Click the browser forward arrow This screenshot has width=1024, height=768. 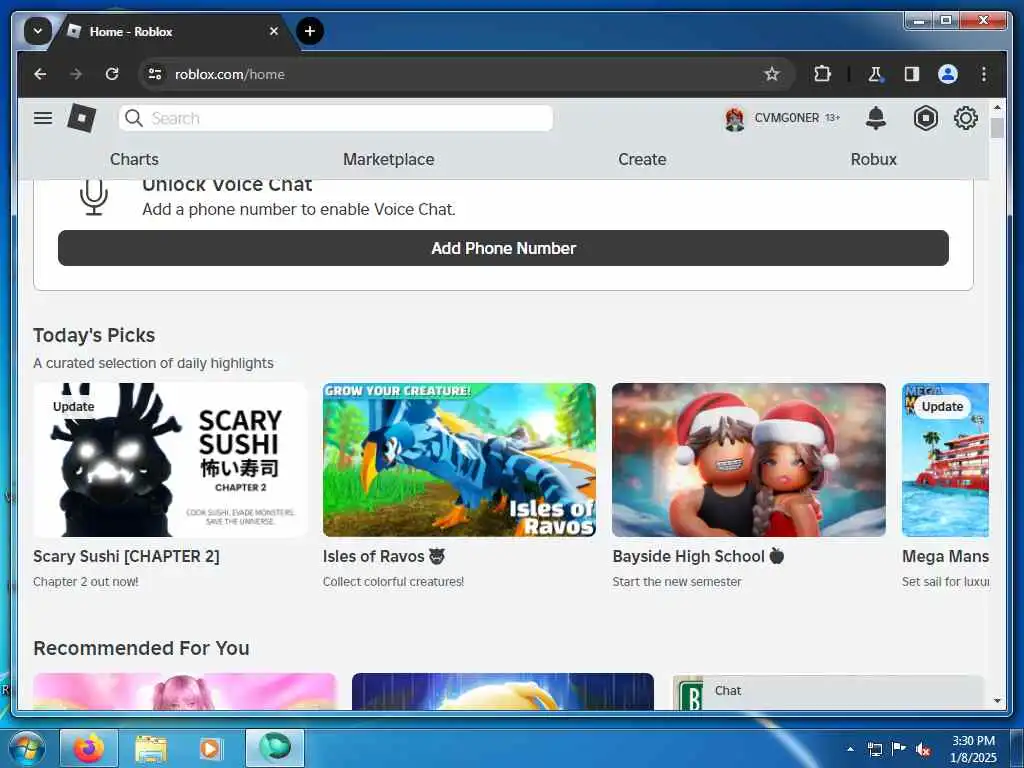76,74
